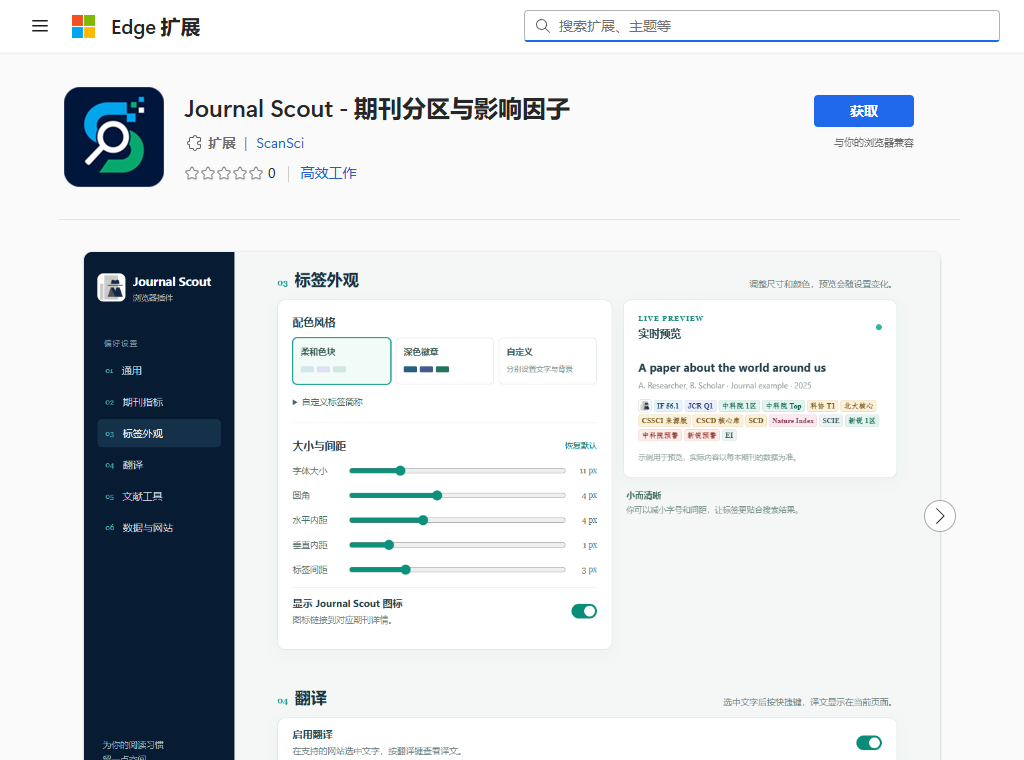
Task: Click the IF 86.1 tag
Action: pyautogui.click(x=667, y=405)
